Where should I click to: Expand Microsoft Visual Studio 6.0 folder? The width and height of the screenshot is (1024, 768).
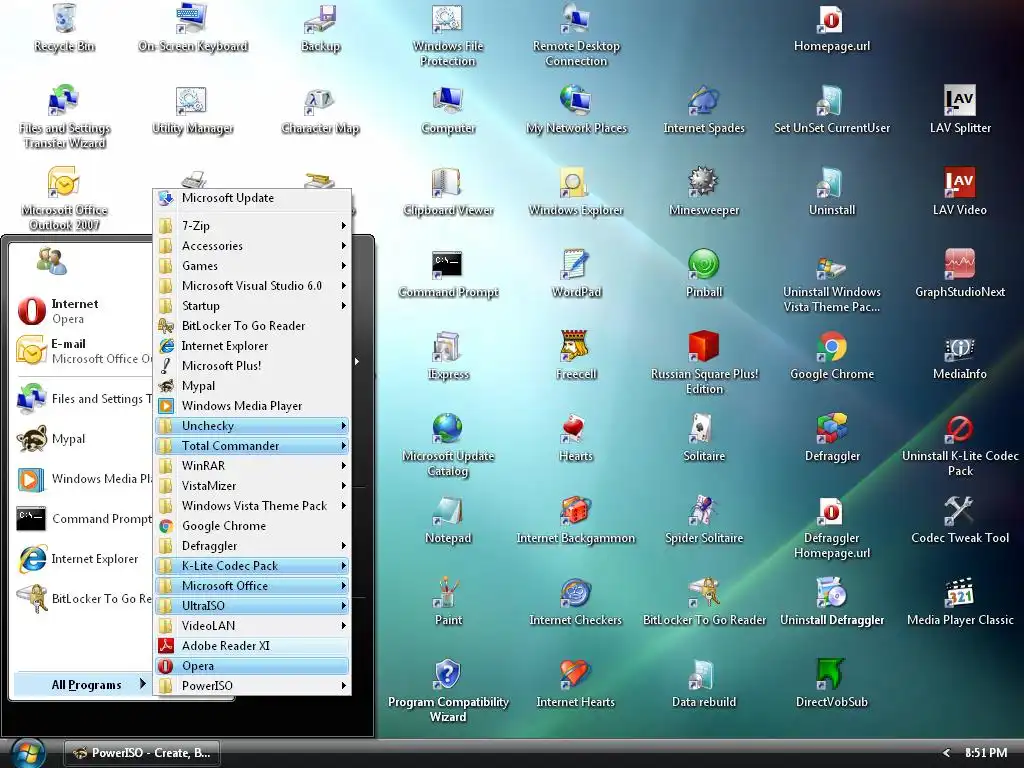(x=252, y=285)
